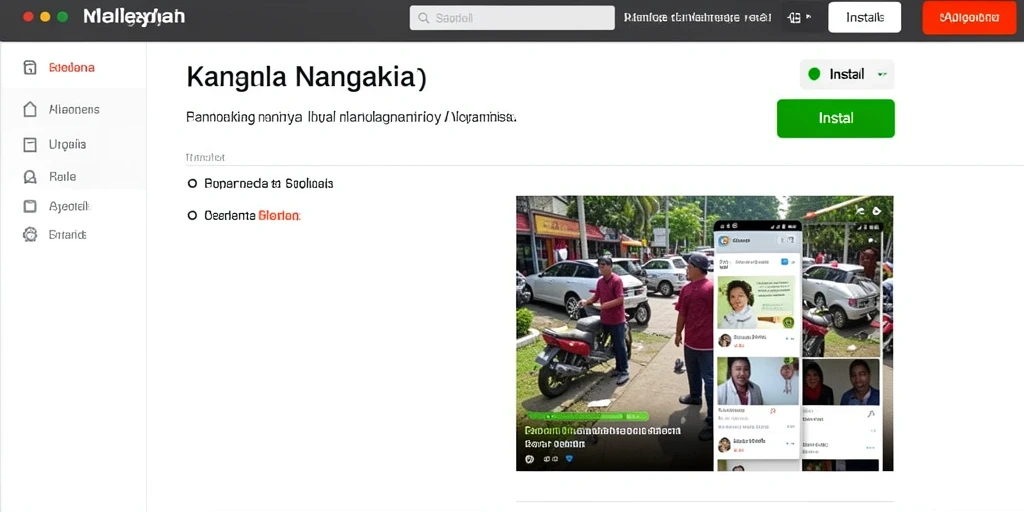Open the dropdown arrow next to toolbar icon
Image resolution: width=1024 pixels, height=512 pixels.
[809, 18]
